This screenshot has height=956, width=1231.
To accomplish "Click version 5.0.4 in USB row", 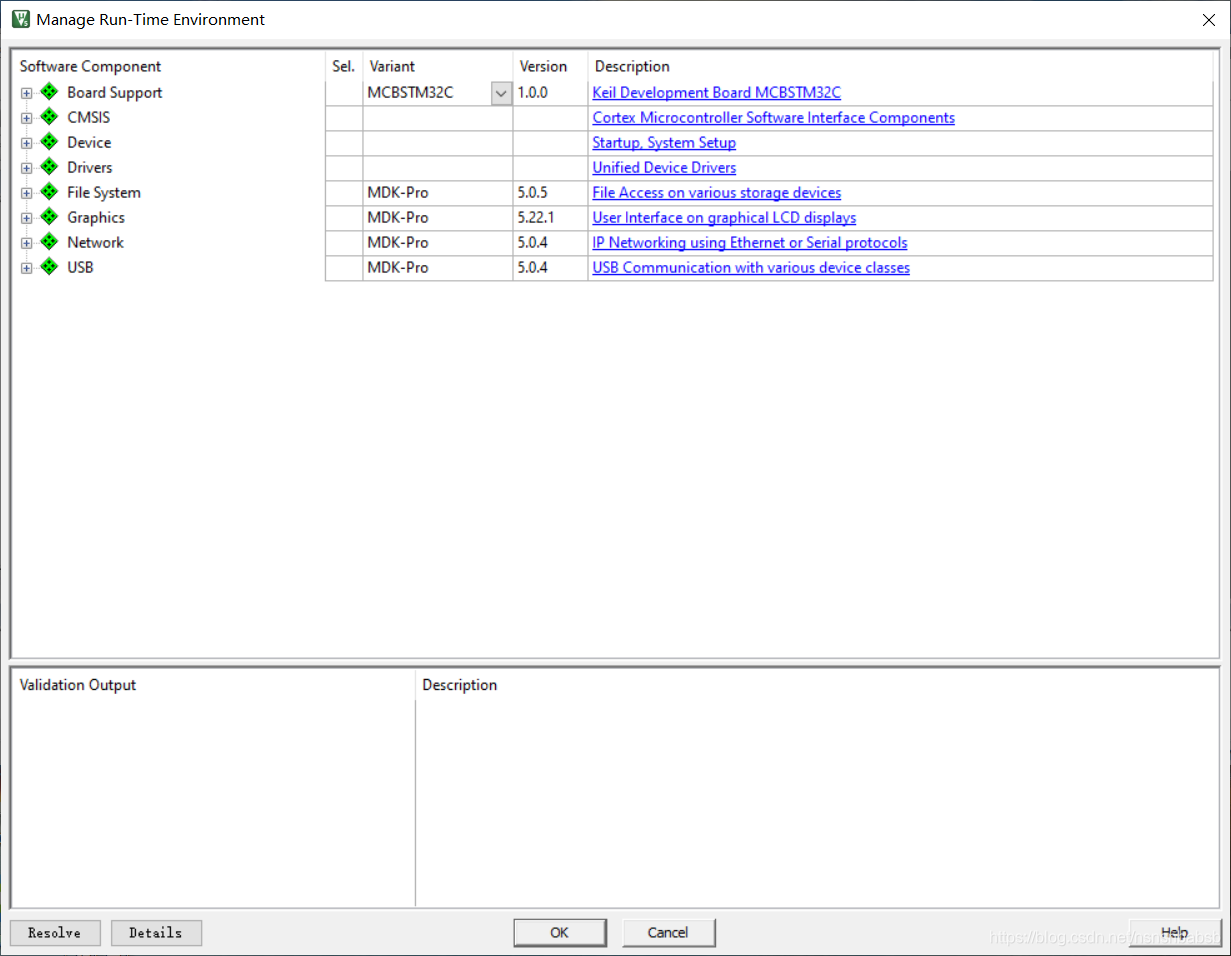I will [533, 267].
